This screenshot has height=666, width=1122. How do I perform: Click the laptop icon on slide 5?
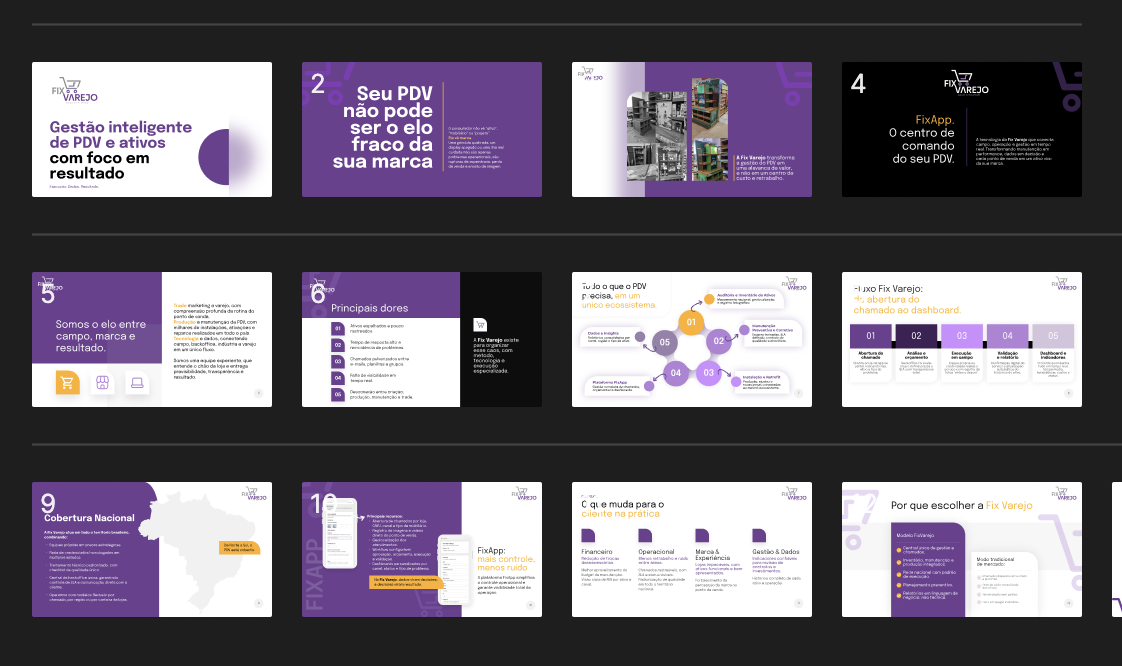(137, 383)
